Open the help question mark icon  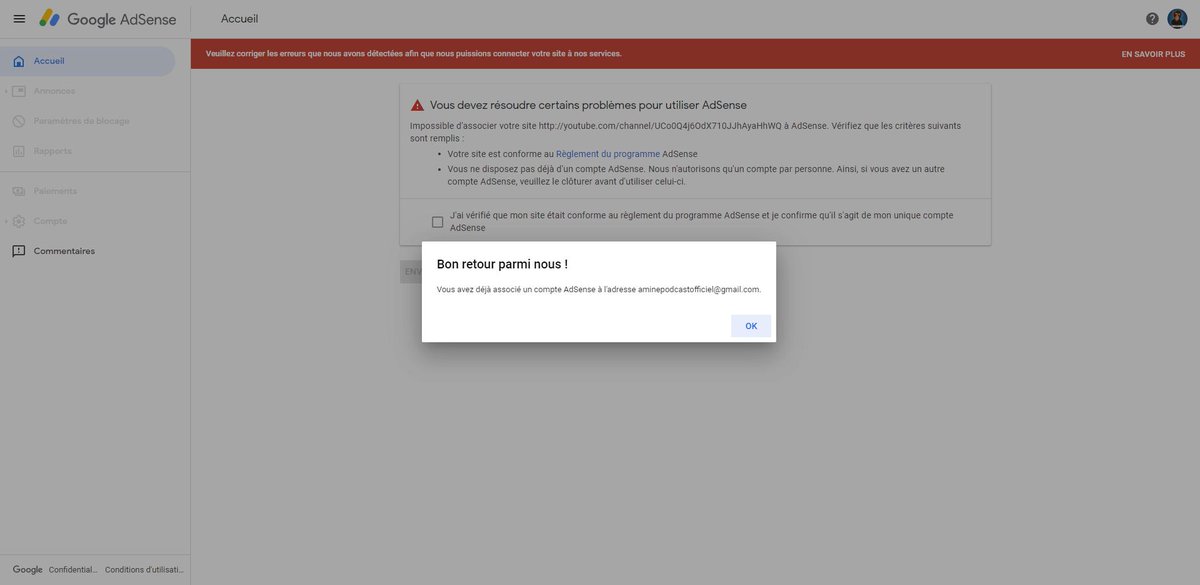point(1152,19)
